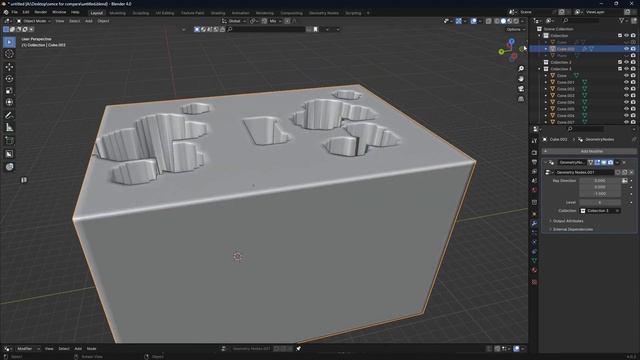Toggle camera view with camera icon

(x=521, y=89)
